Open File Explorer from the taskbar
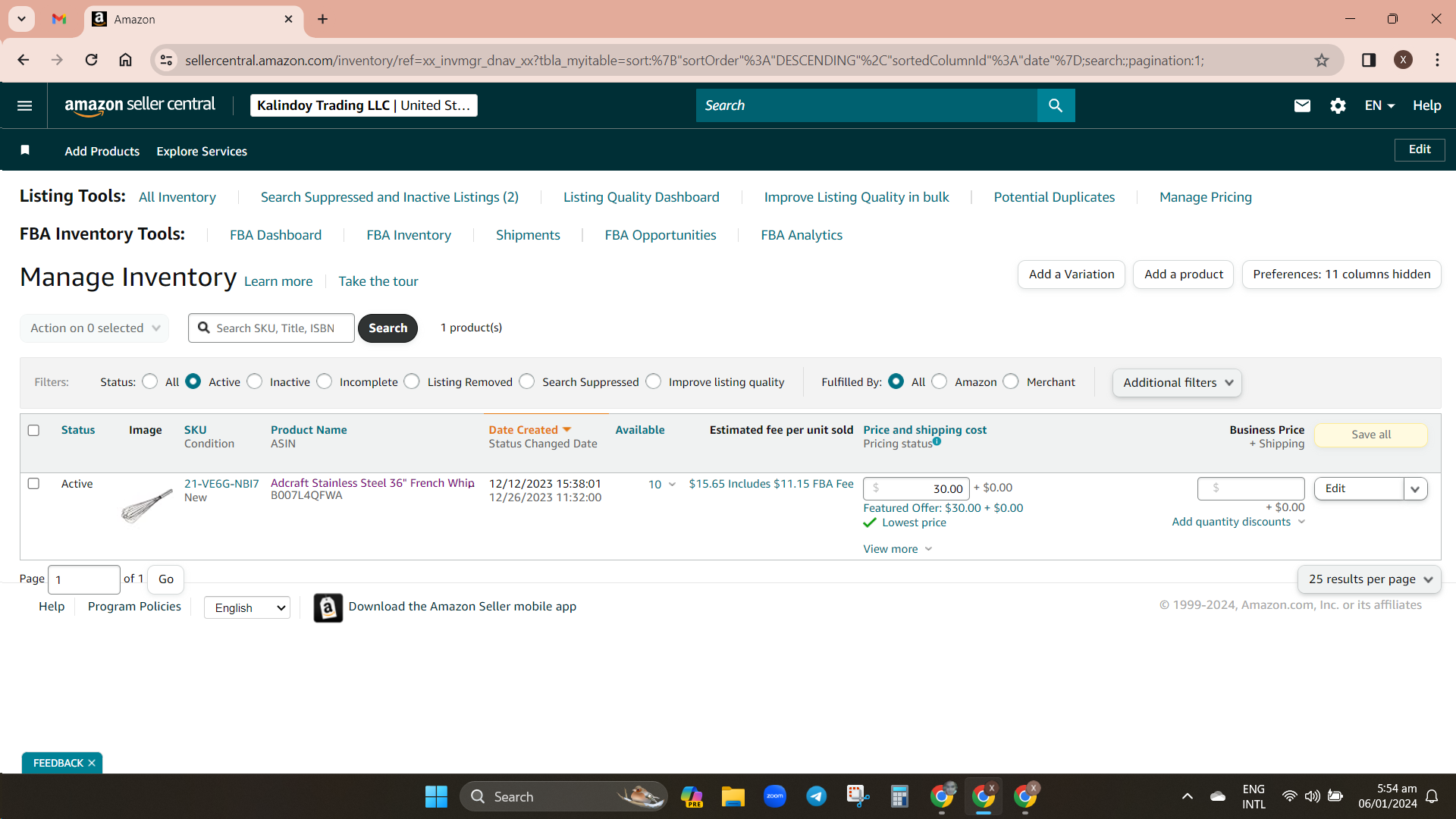This screenshot has width=1456, height=819. 733,796
